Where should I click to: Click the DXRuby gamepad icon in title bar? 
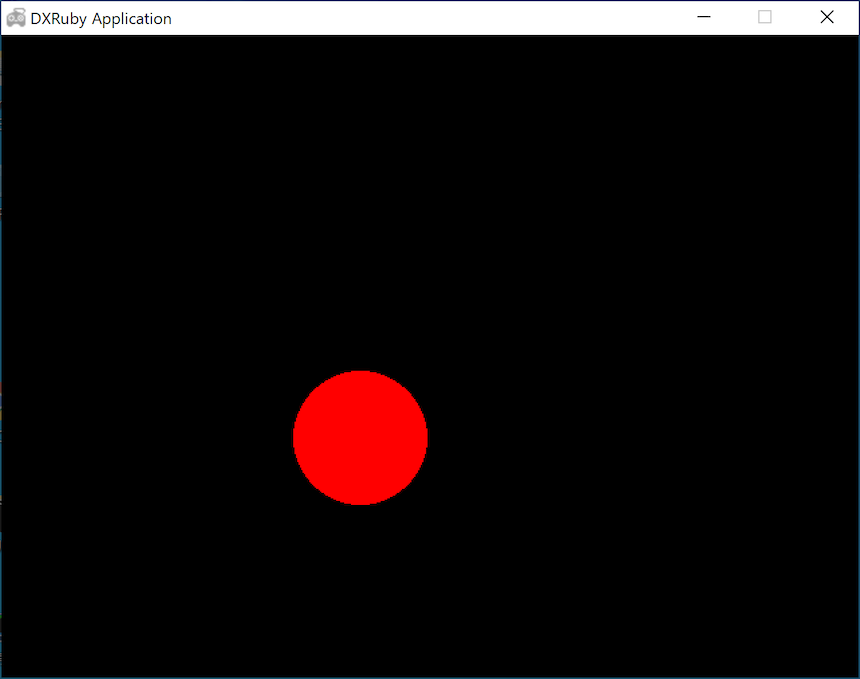point(16,18)
